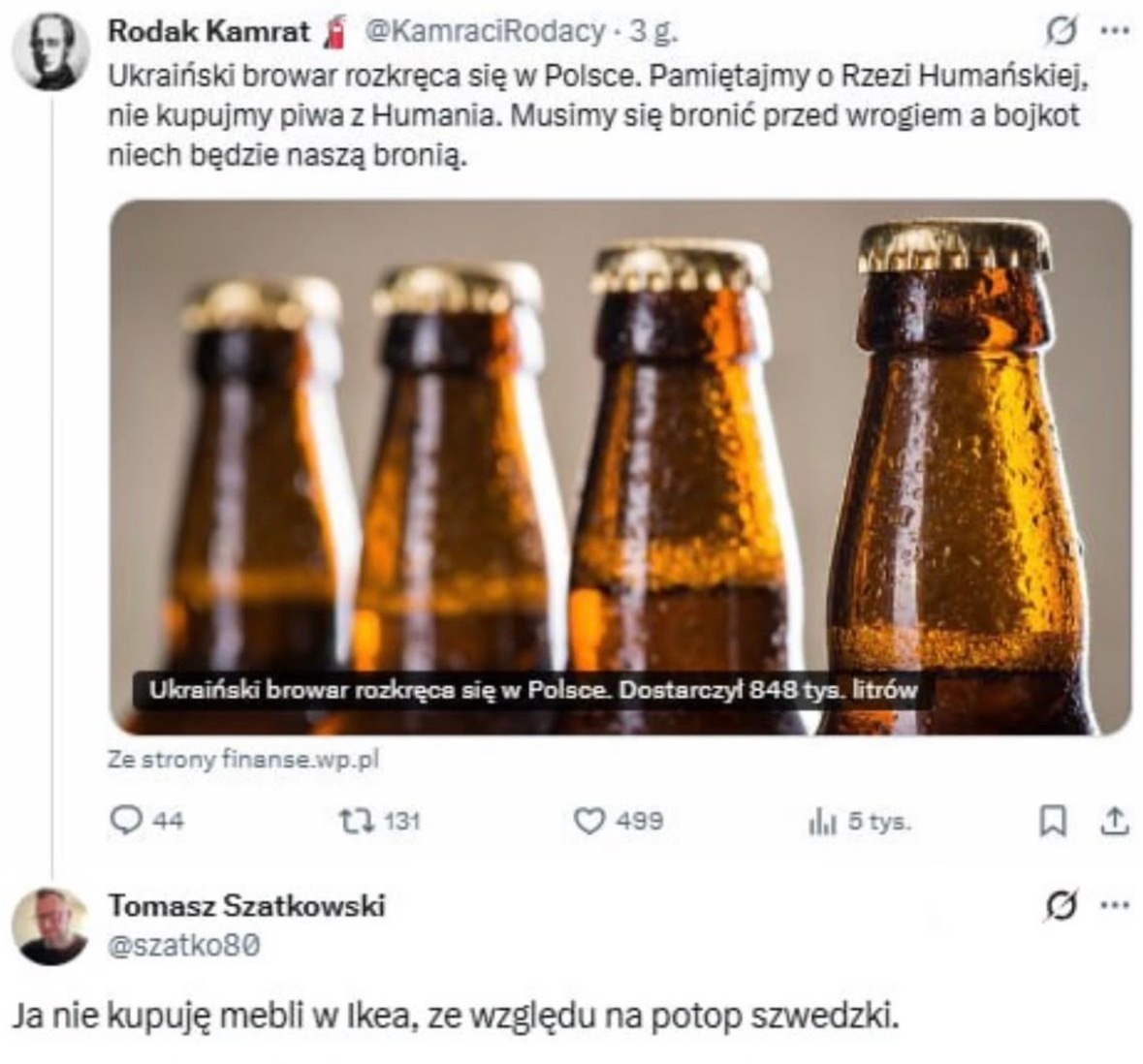
Task: Click the article headline about Ukraiński browar
Action: tap(532, 691)
